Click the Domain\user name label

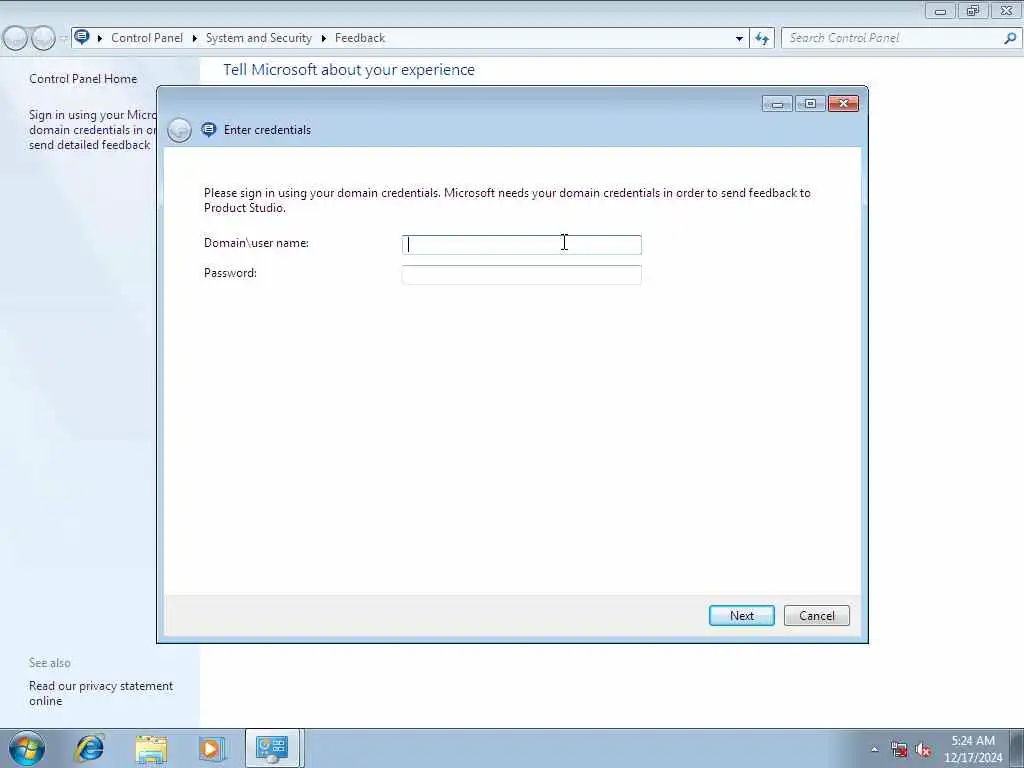[x=256, y=243]
